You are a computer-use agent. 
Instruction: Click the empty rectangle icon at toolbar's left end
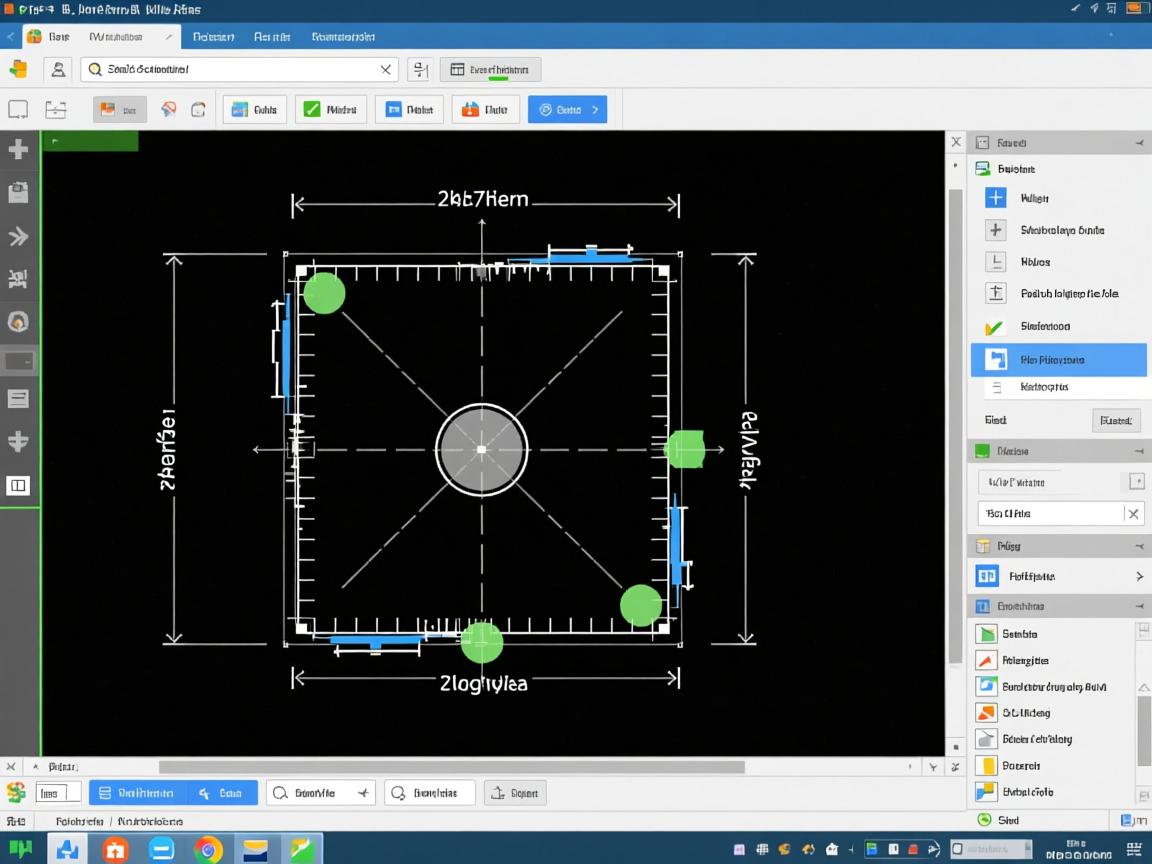[x=18, y=110]
